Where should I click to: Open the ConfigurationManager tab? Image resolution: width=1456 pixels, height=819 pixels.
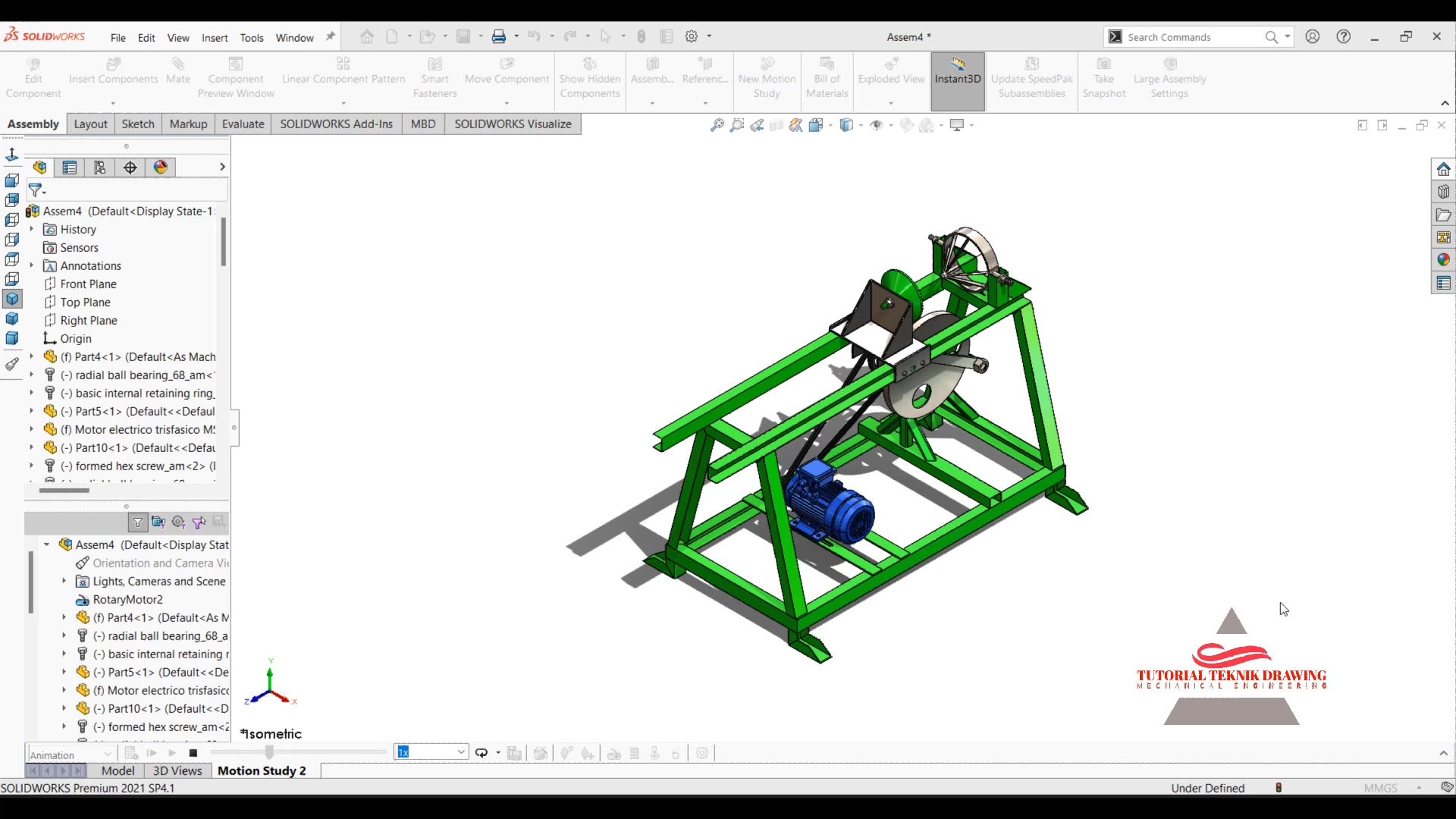[100, 168]
